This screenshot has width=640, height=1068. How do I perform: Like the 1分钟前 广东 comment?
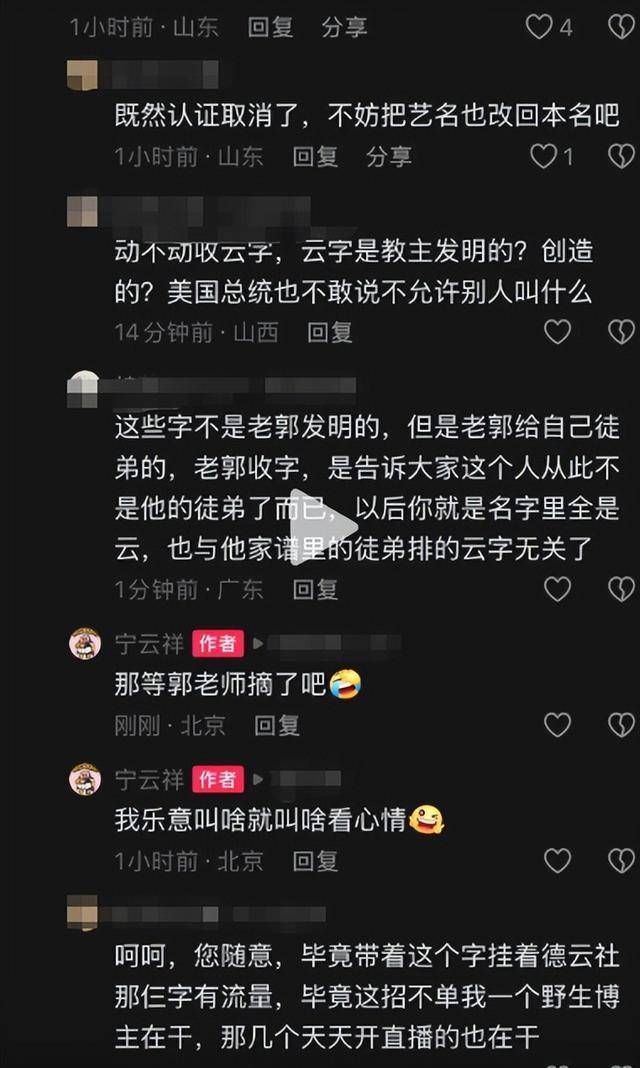coord(557,588)
